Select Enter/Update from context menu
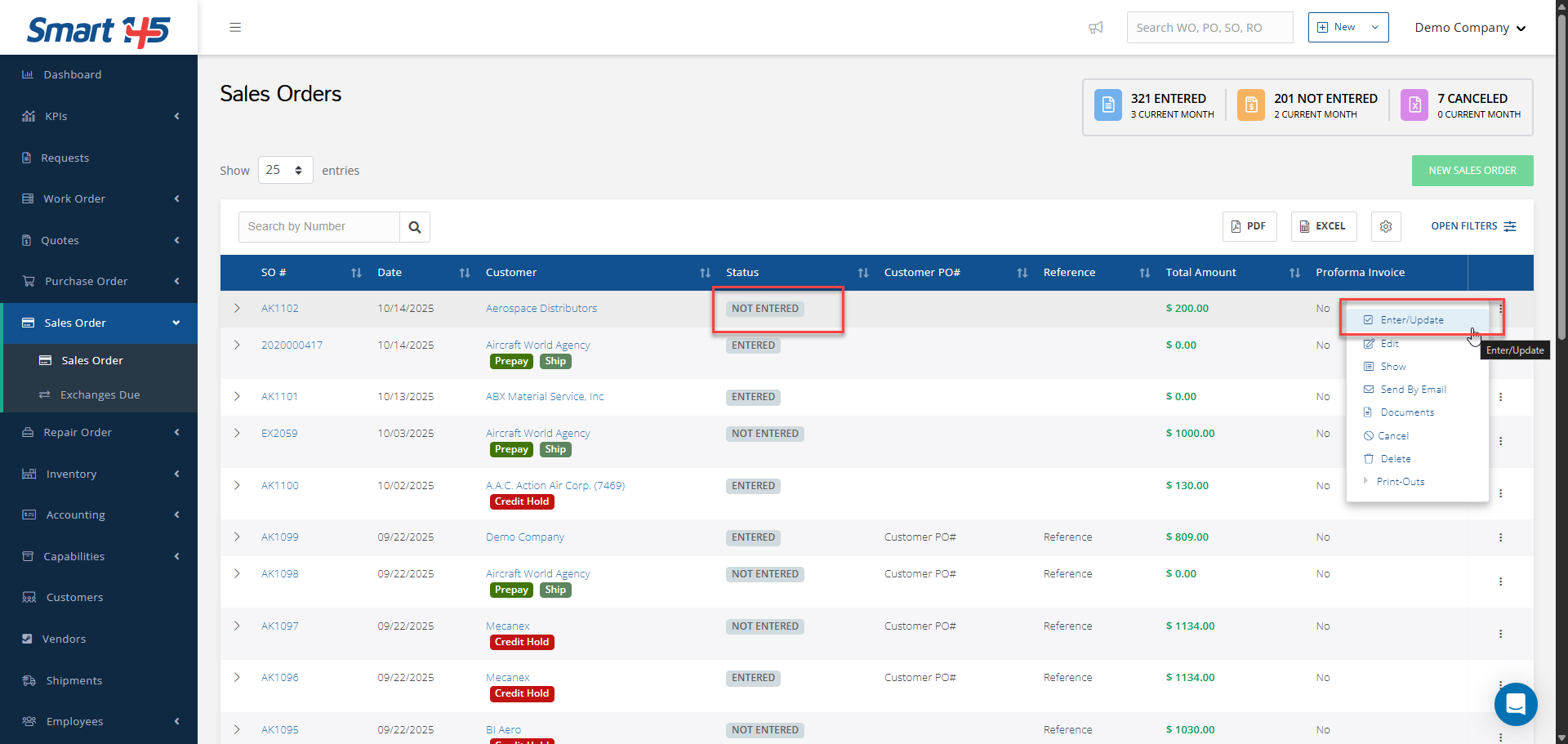This screenshot has height=744, width=1568. [x=1411, y=320]
